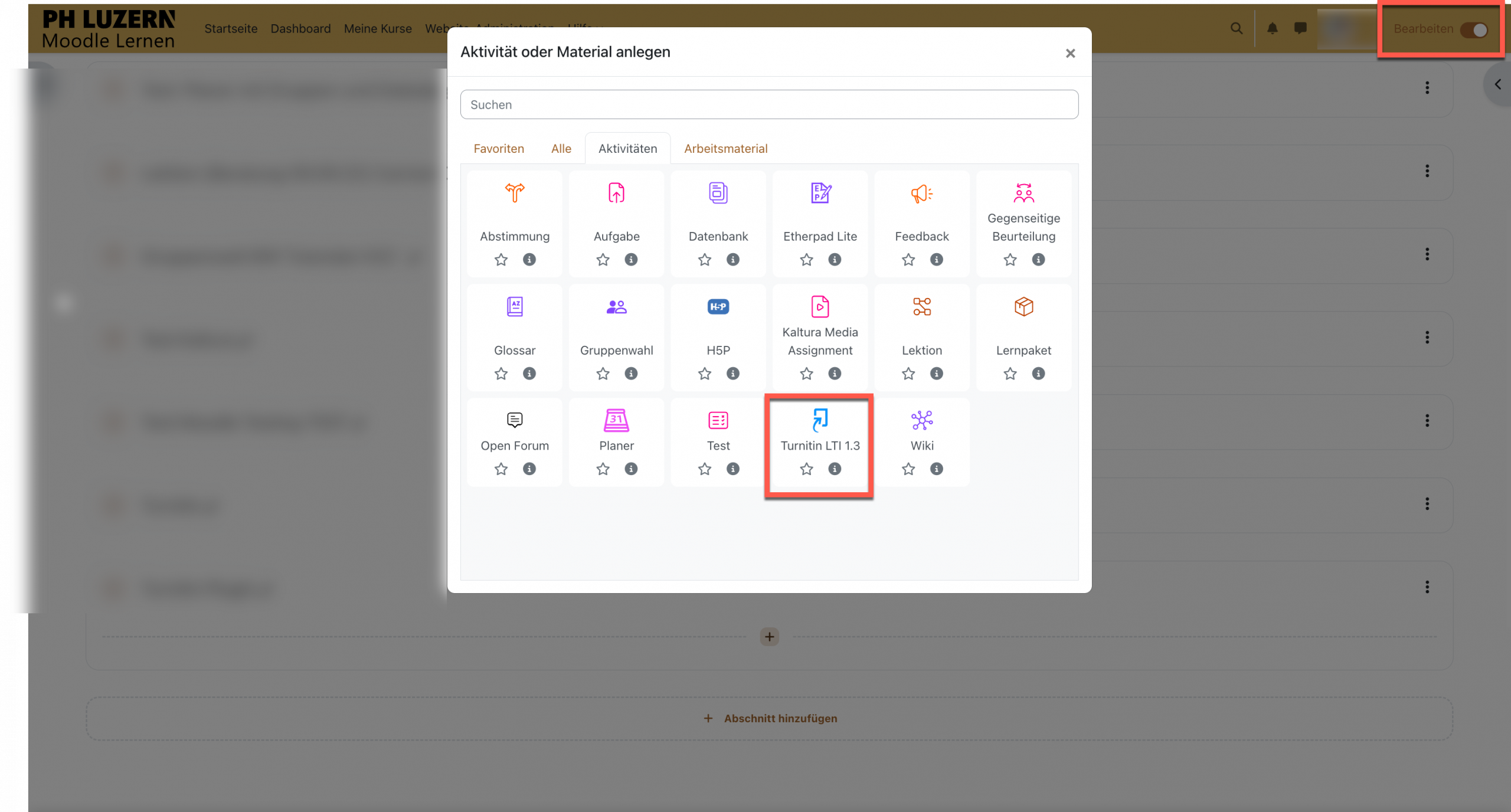Star Lernpaket as favorite
Image resolution: width=1511 pixels, height=812 pixels.
1010,374
